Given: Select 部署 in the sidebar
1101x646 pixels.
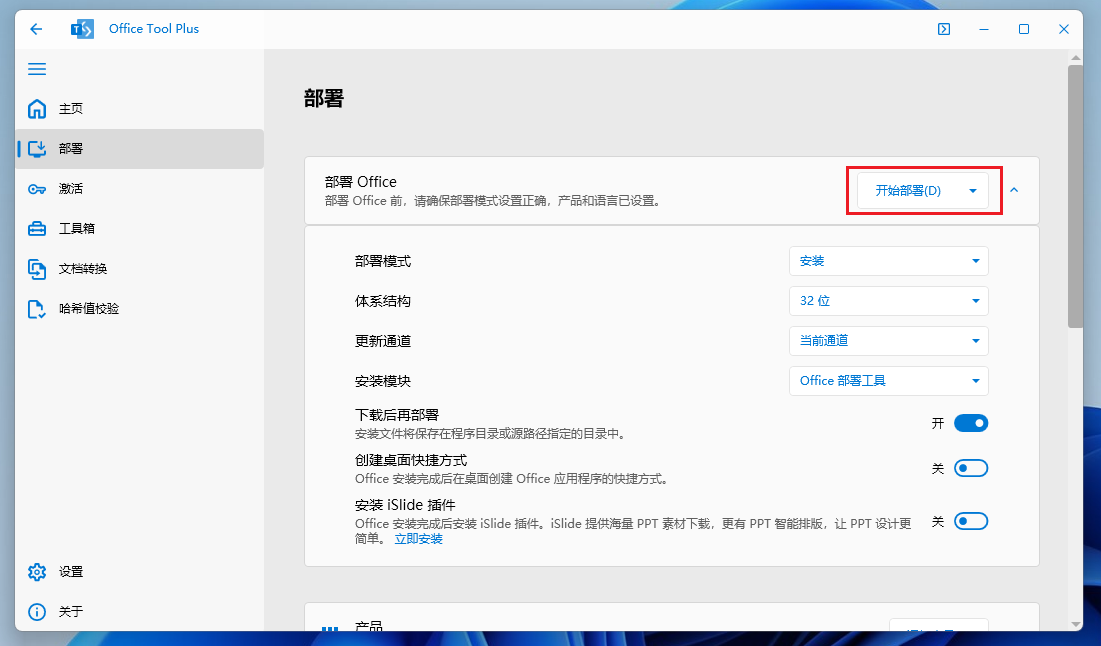Looking at the screenshot, I should point(140,149).
